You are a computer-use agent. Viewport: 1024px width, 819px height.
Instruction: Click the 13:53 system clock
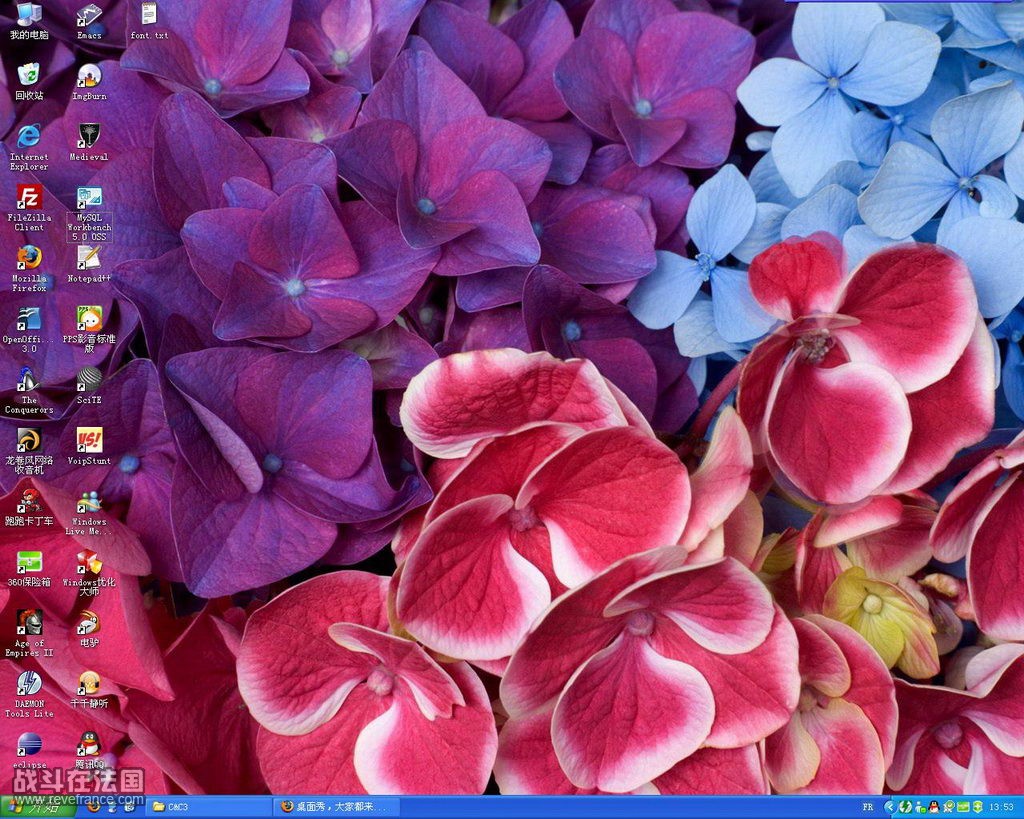click(1001, 807)
